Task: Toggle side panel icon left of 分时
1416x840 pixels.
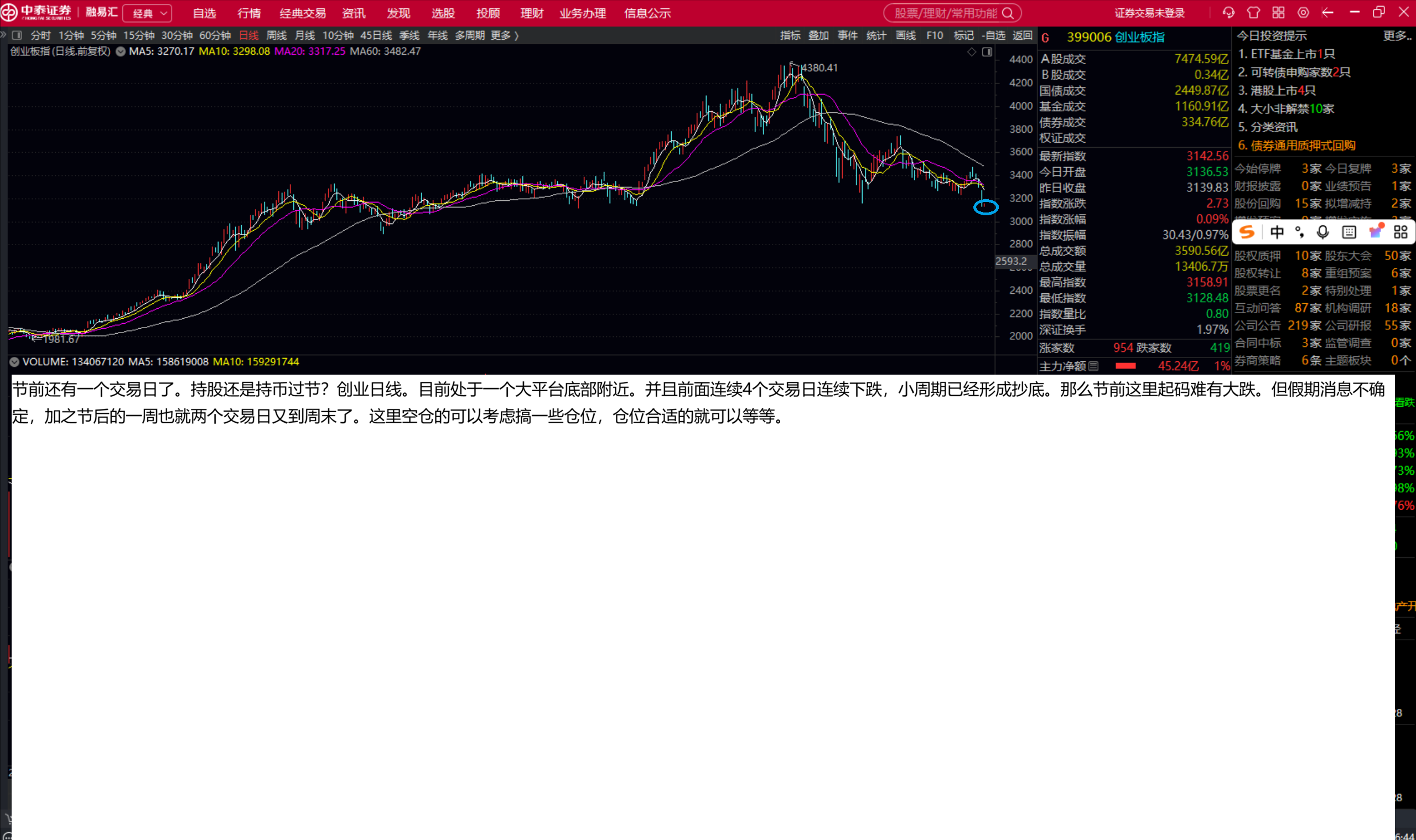Action: pyautogui.click(x=17, y=35)
